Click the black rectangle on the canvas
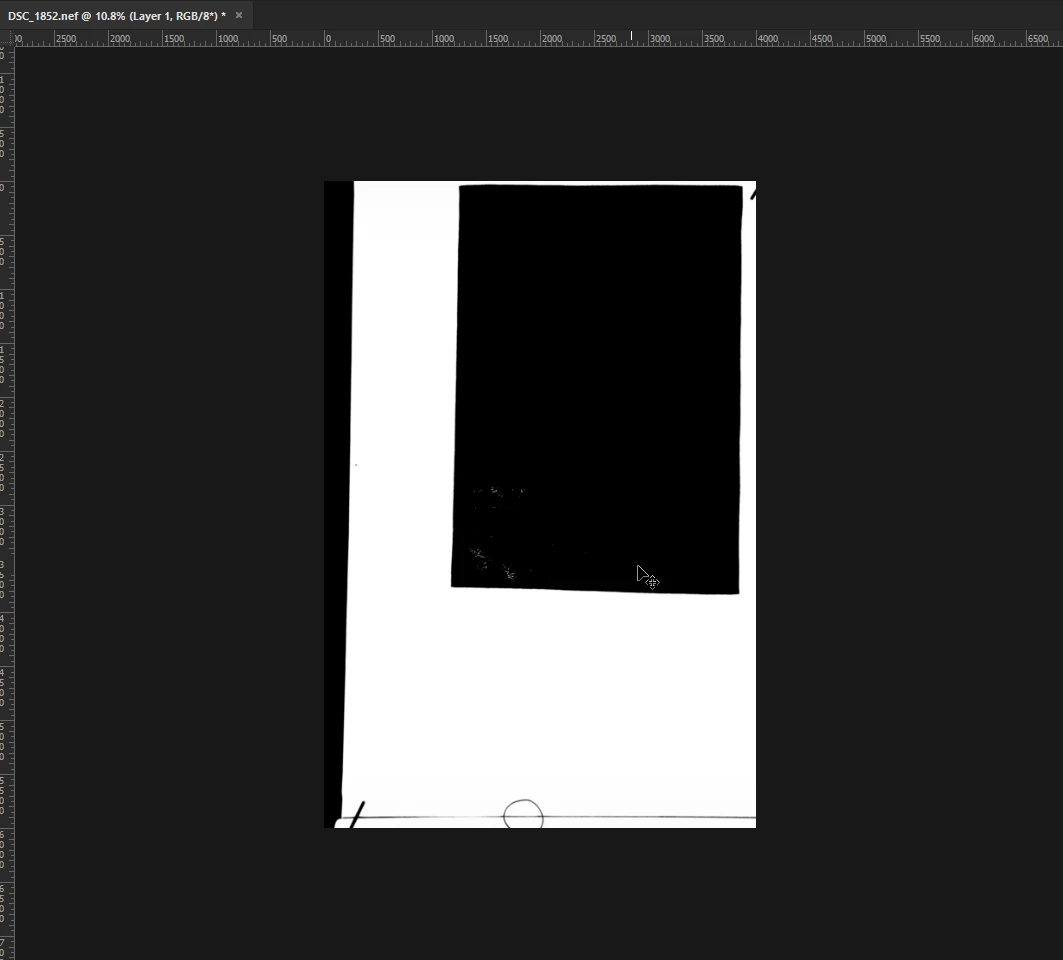This screenshot has width=1063, height=960. point(597,388)
